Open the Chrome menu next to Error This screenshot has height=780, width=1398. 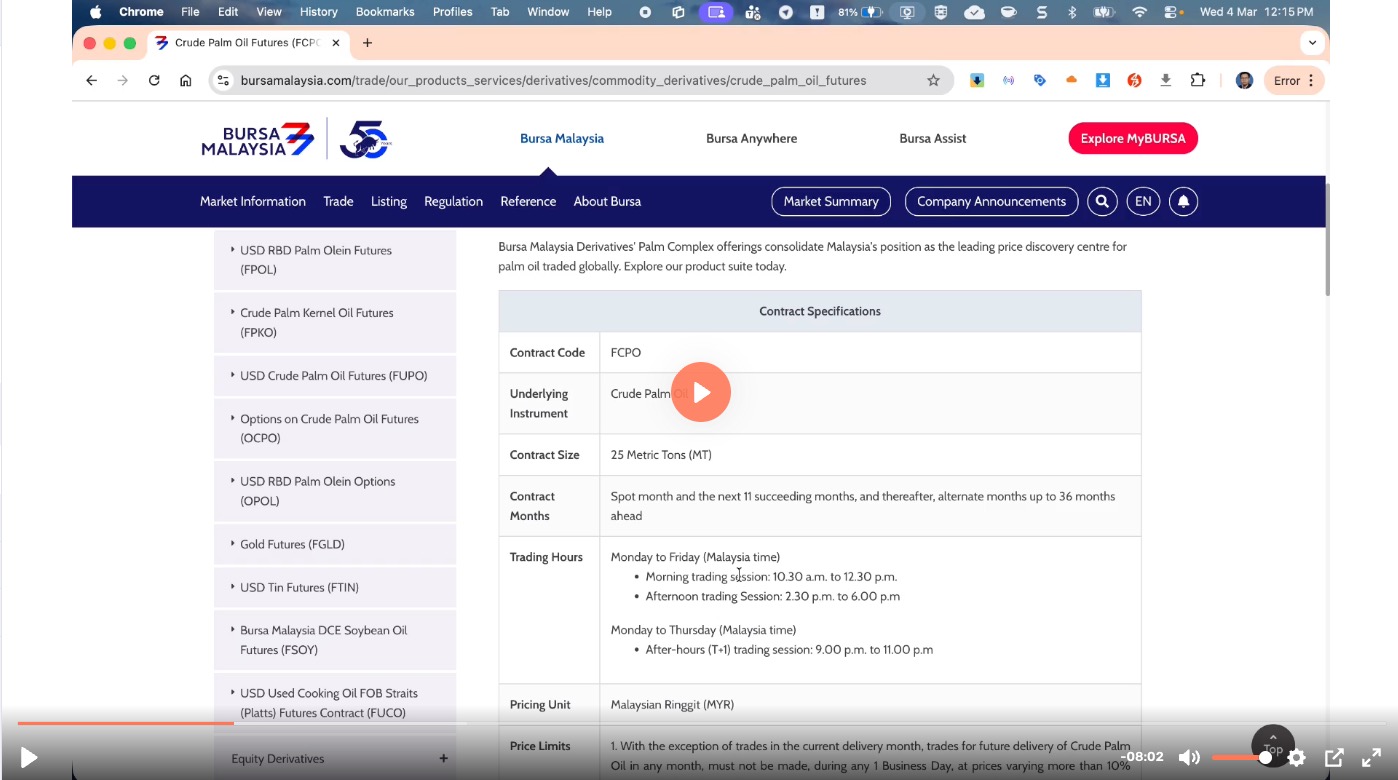tap(1312, 81)
